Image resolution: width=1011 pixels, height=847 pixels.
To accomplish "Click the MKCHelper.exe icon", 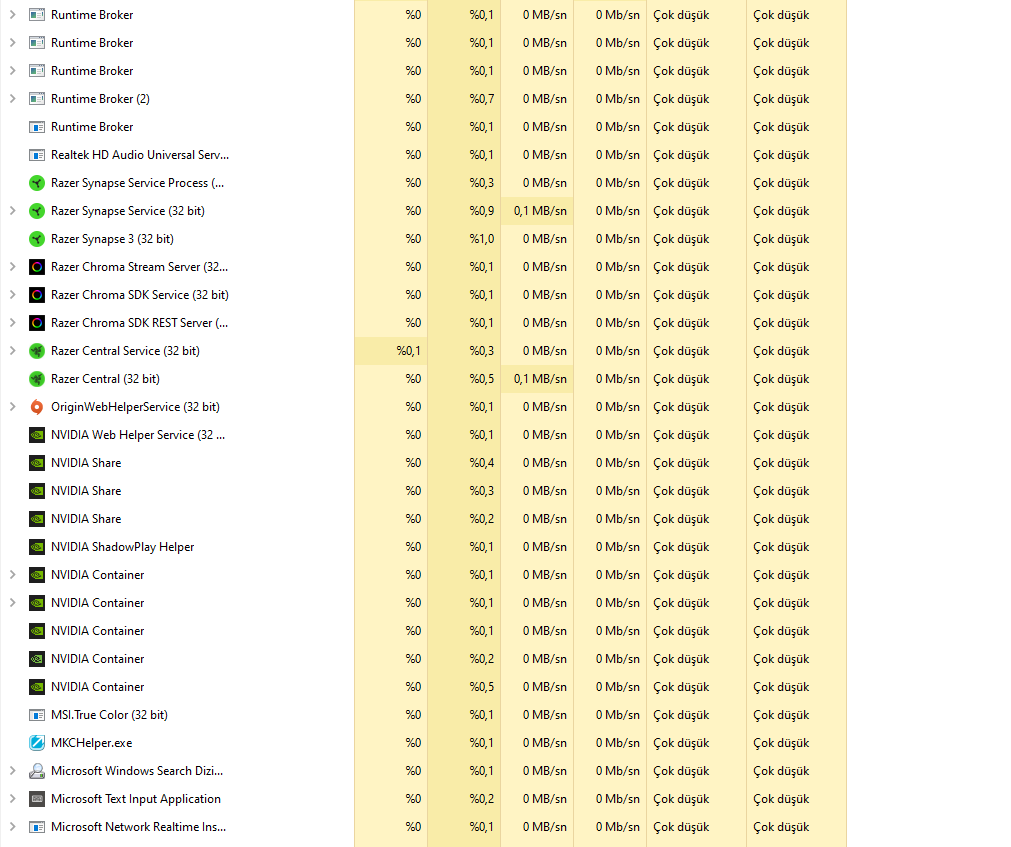I will tap(37, 743).
